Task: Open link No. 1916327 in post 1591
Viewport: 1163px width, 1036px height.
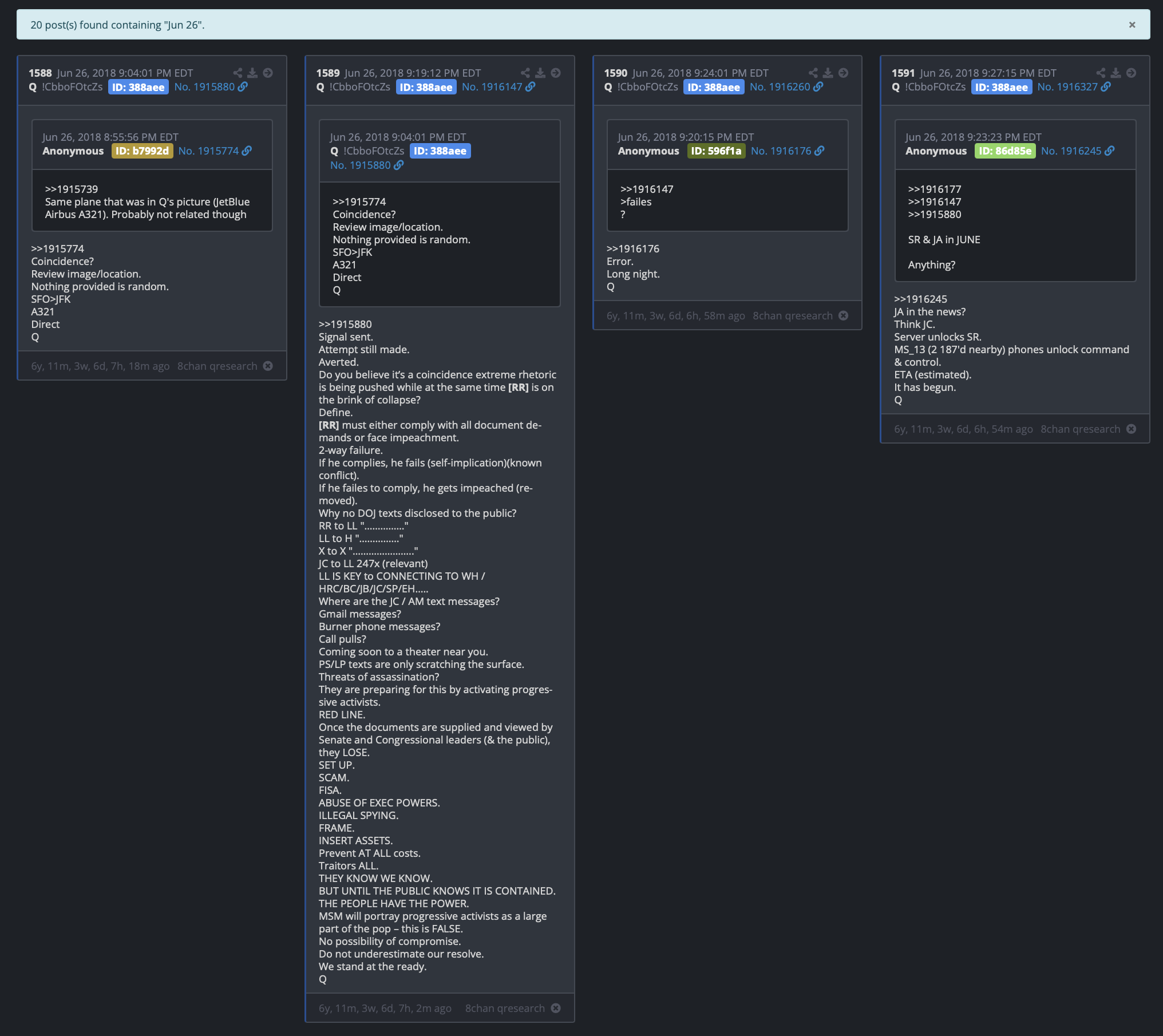Action: [x=1074, y=87]
